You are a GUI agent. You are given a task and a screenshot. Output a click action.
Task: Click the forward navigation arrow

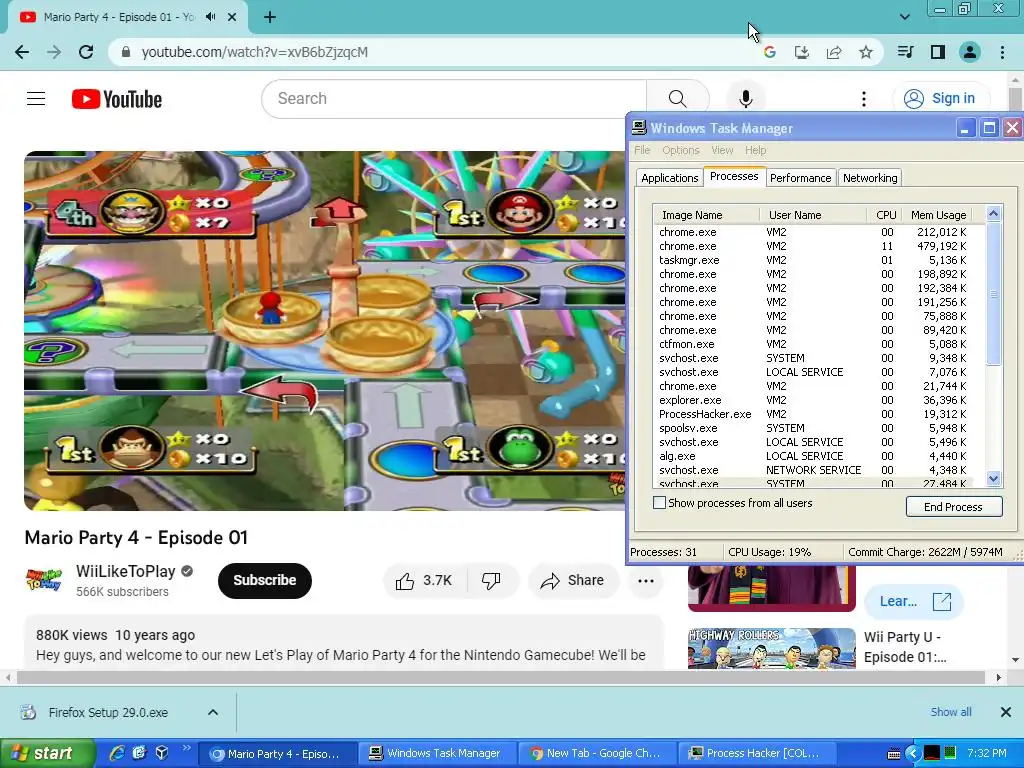[x=54, y=52]
